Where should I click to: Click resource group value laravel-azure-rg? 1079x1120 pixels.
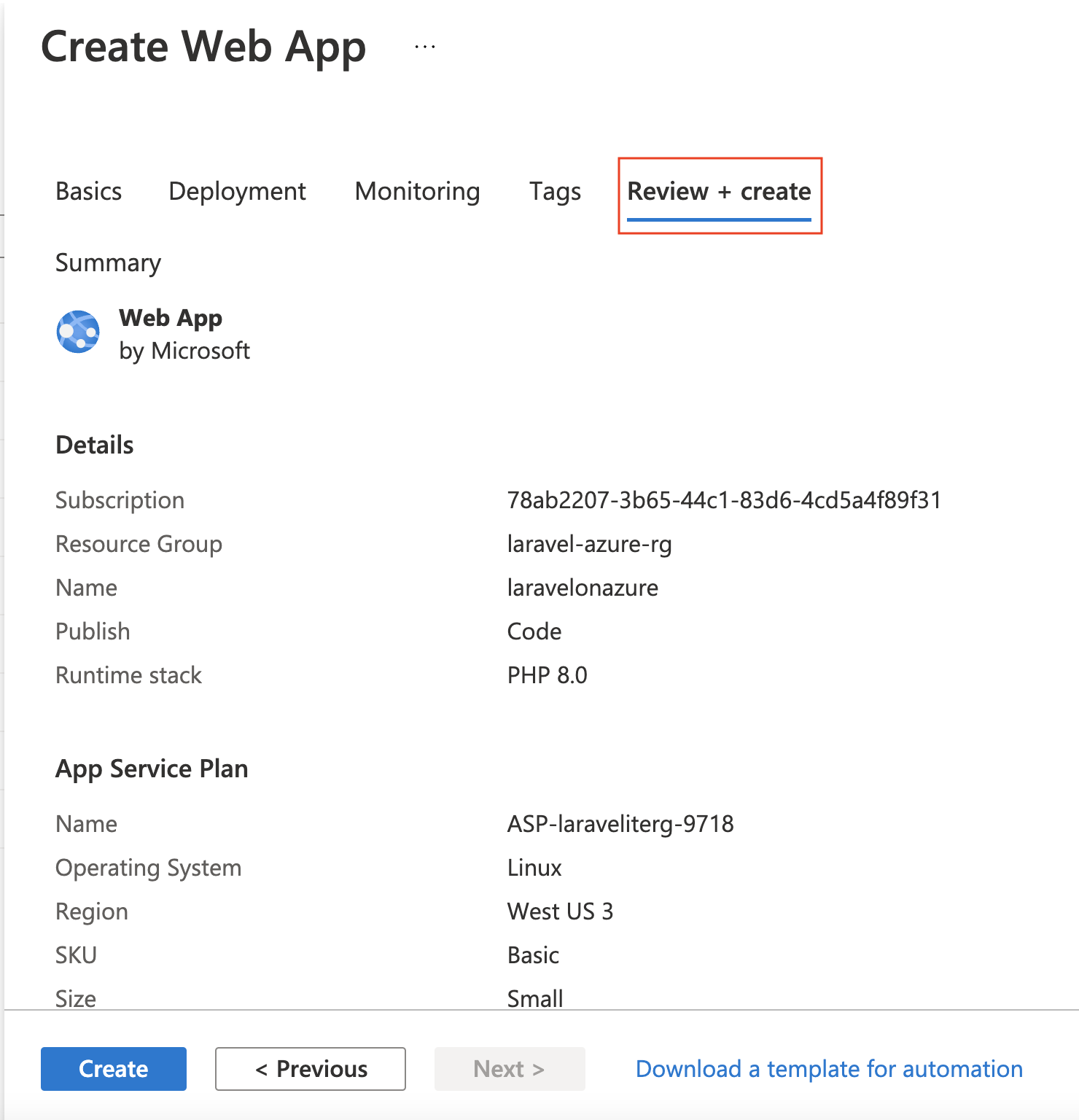point(589,544)
